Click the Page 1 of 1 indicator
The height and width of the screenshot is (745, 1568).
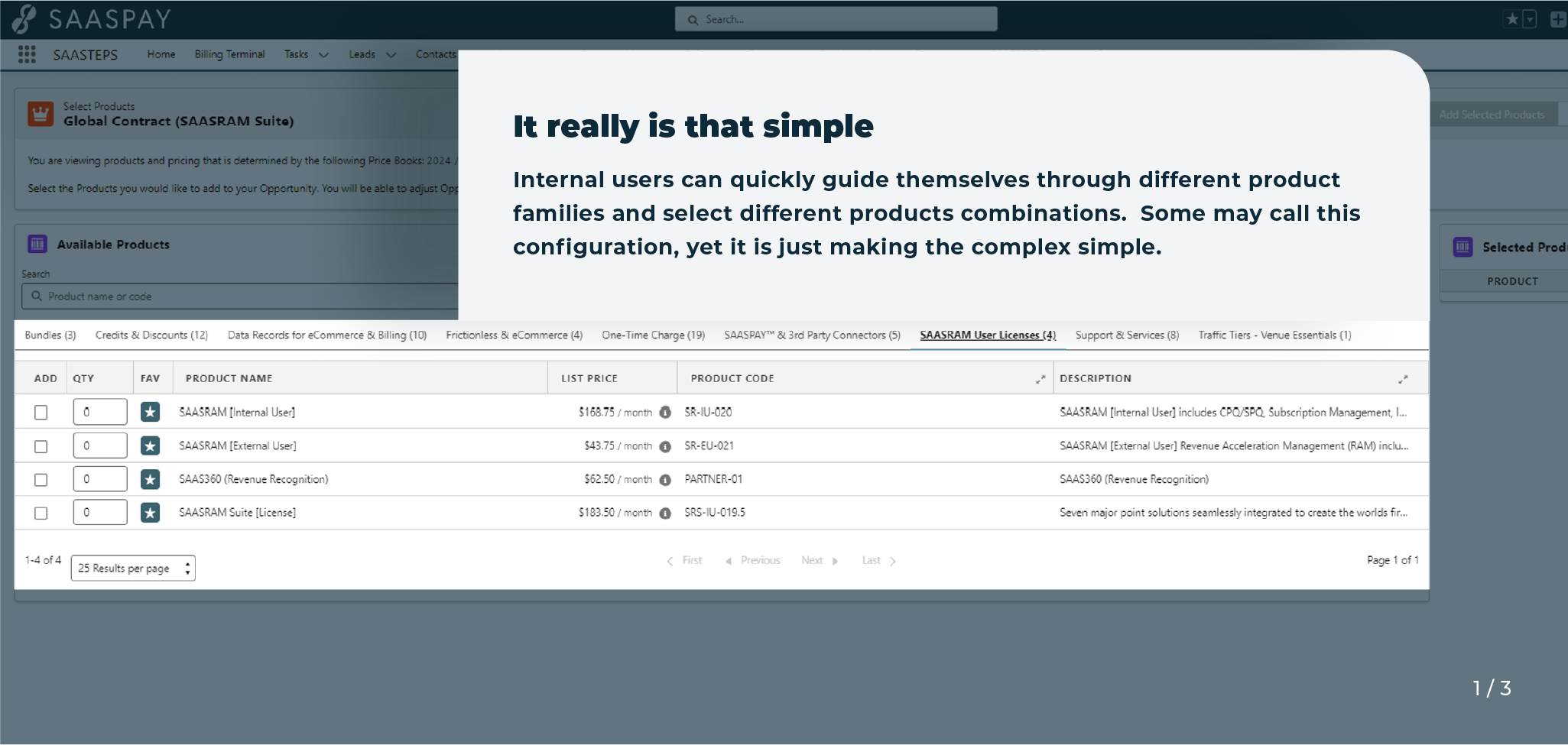point(1392,560)
